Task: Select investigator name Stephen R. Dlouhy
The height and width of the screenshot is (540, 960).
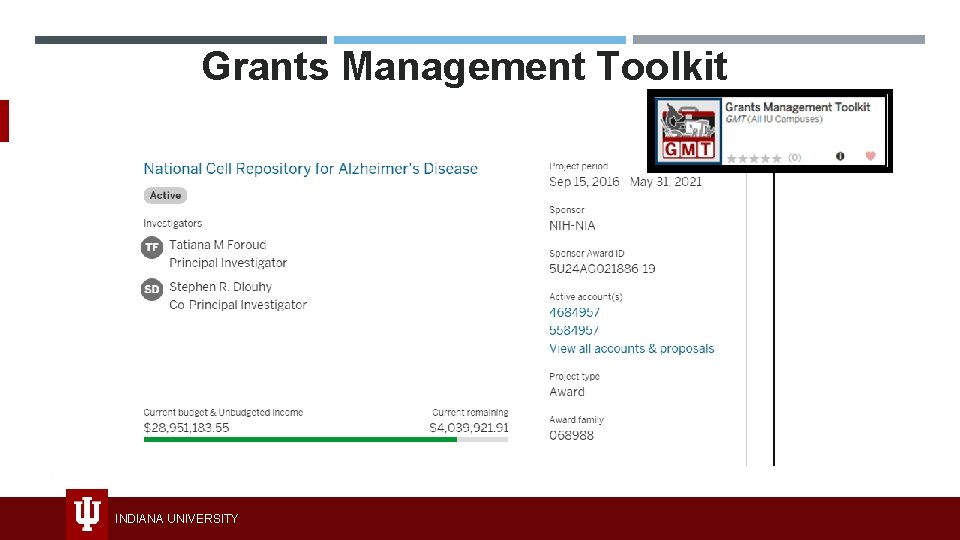Action: [220, 287]
